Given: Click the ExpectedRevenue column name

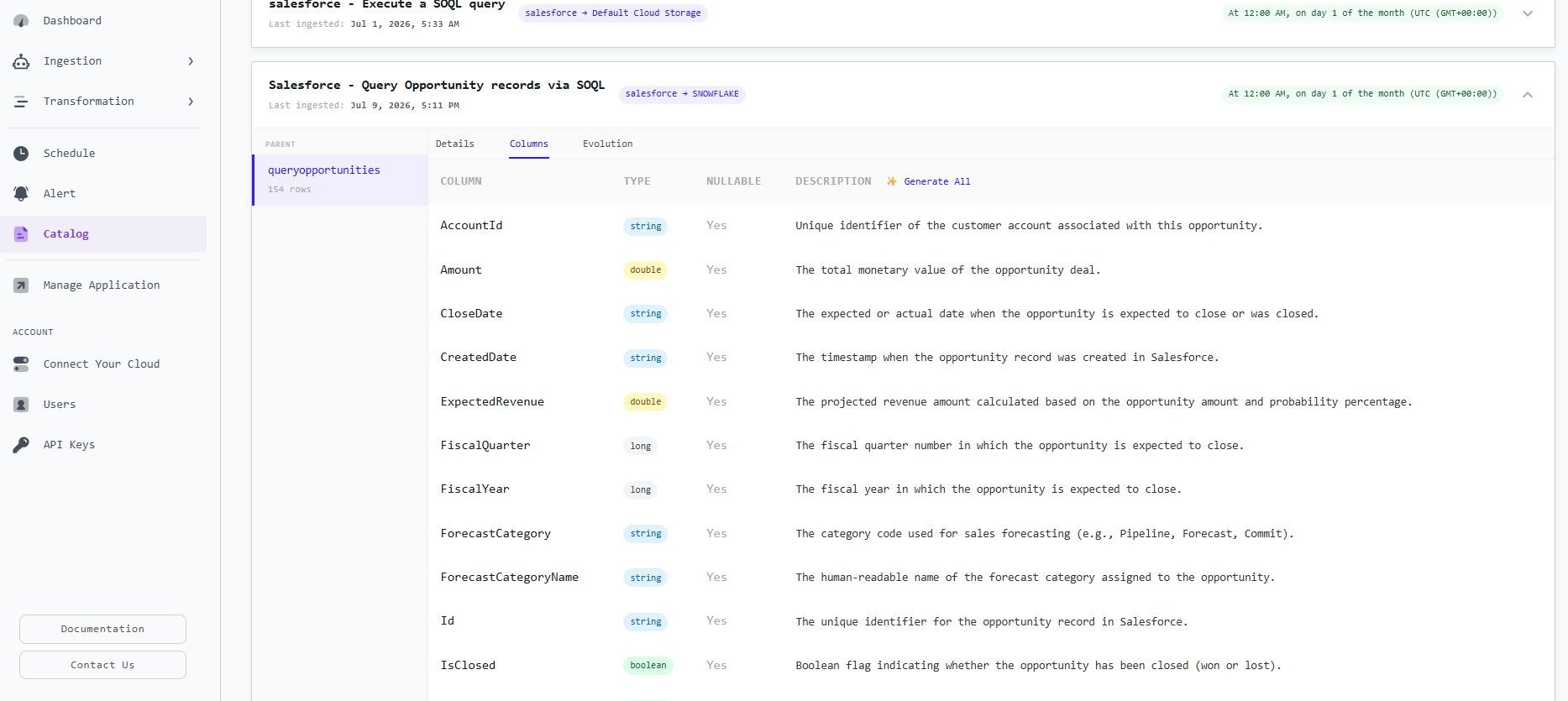Looking at the screenshot, I should (492, 402).
